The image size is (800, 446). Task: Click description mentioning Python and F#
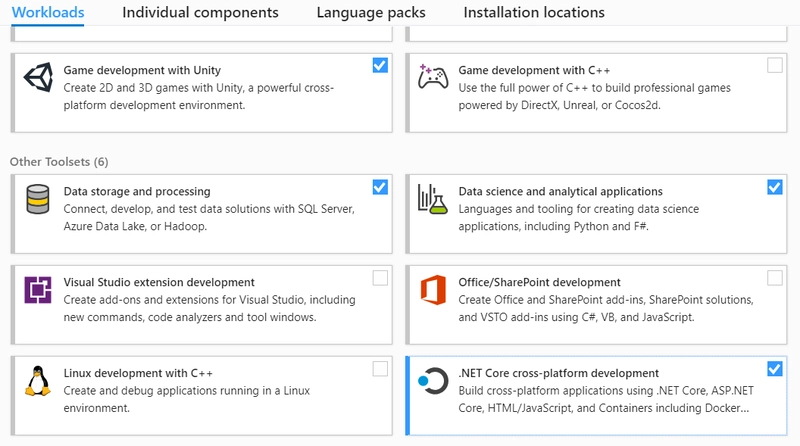[579, 218]
